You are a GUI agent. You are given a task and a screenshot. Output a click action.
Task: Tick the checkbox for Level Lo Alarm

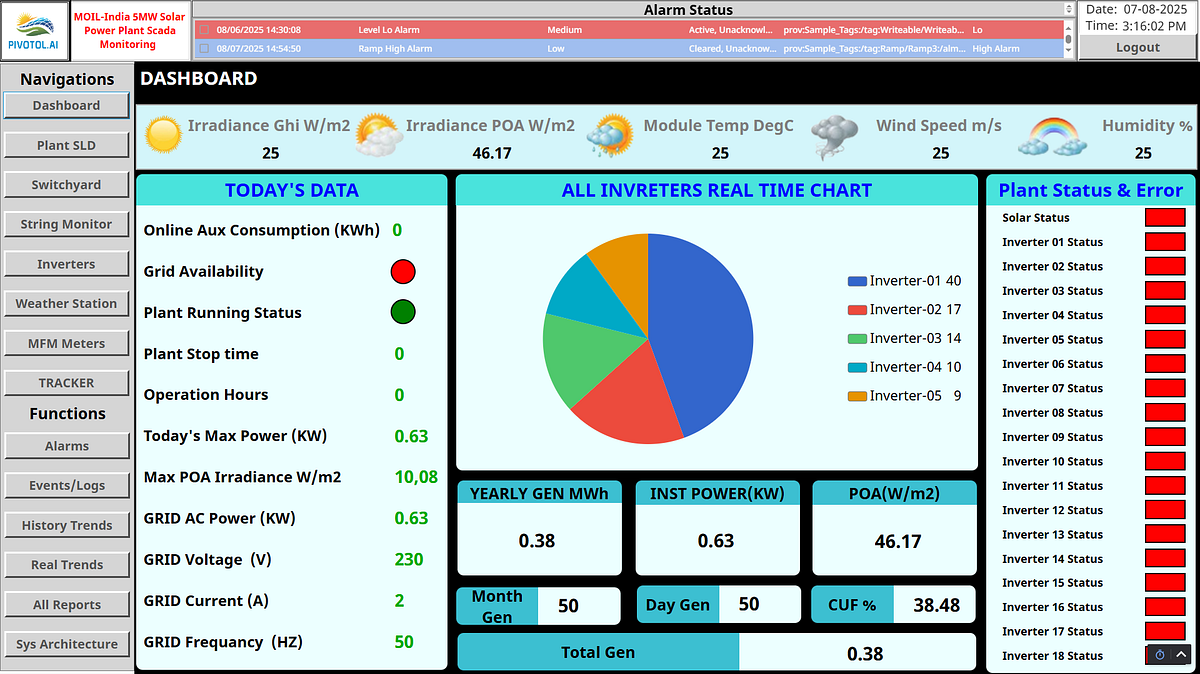click(204, 30)
